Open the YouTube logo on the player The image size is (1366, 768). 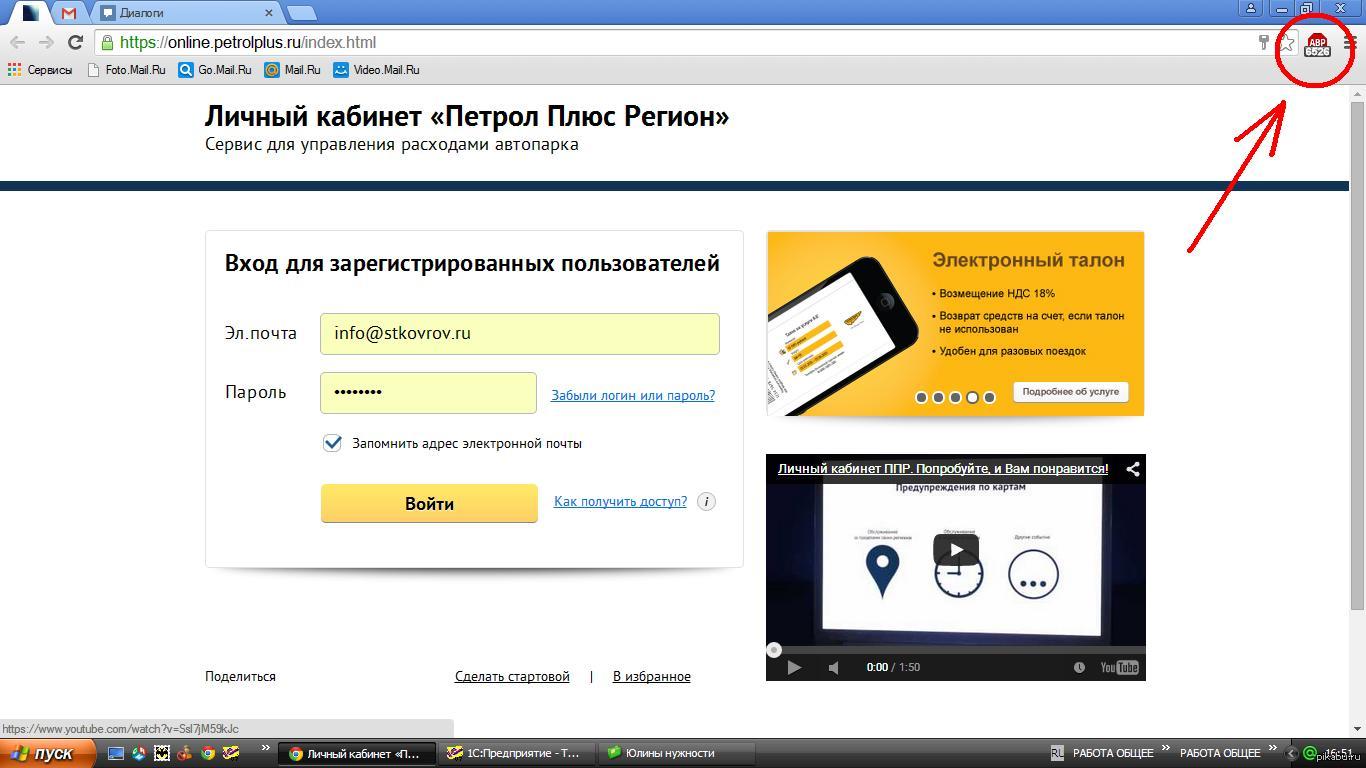tap(1119, 667)
